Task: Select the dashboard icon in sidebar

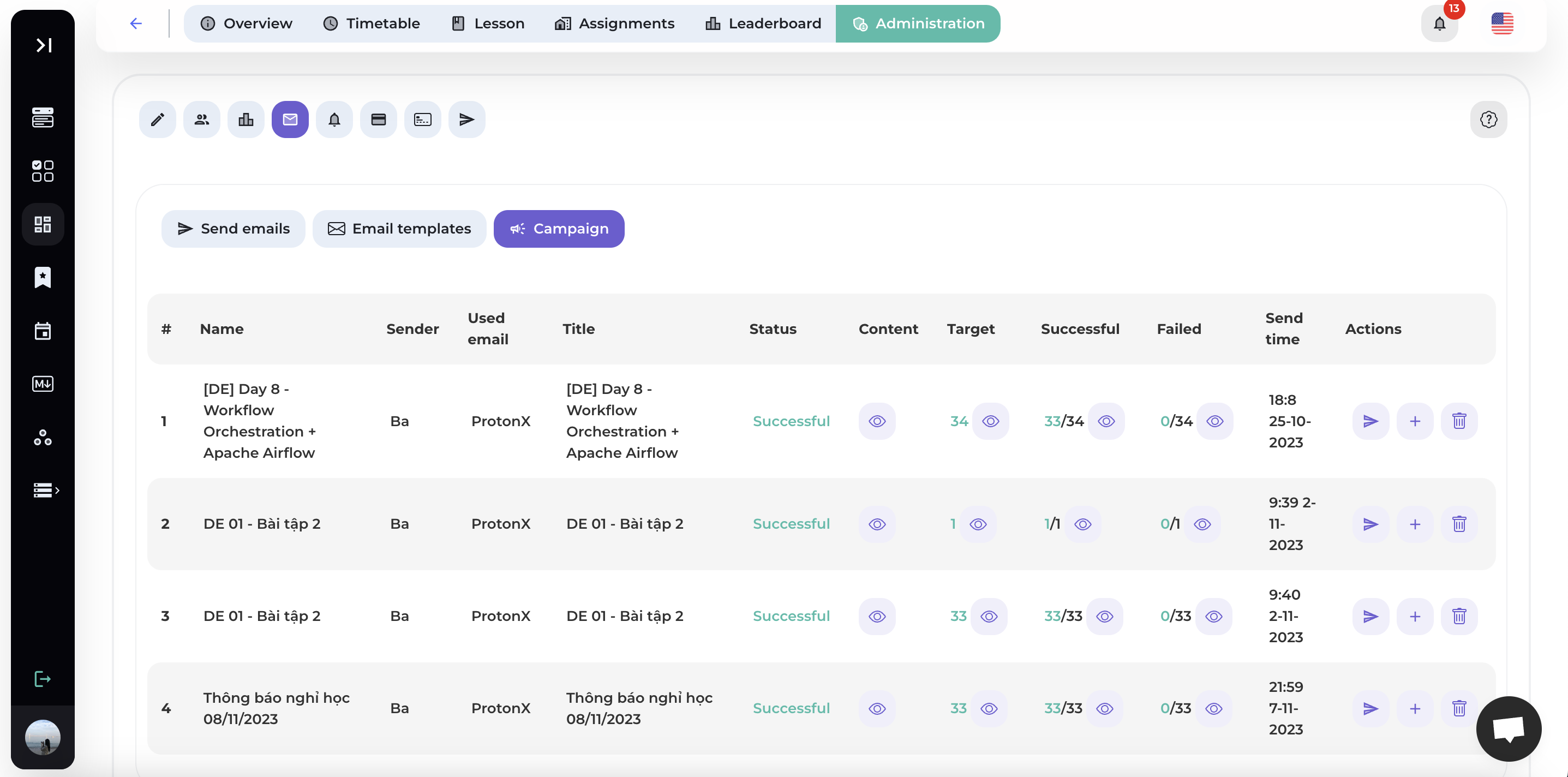Action: point(43,224)
